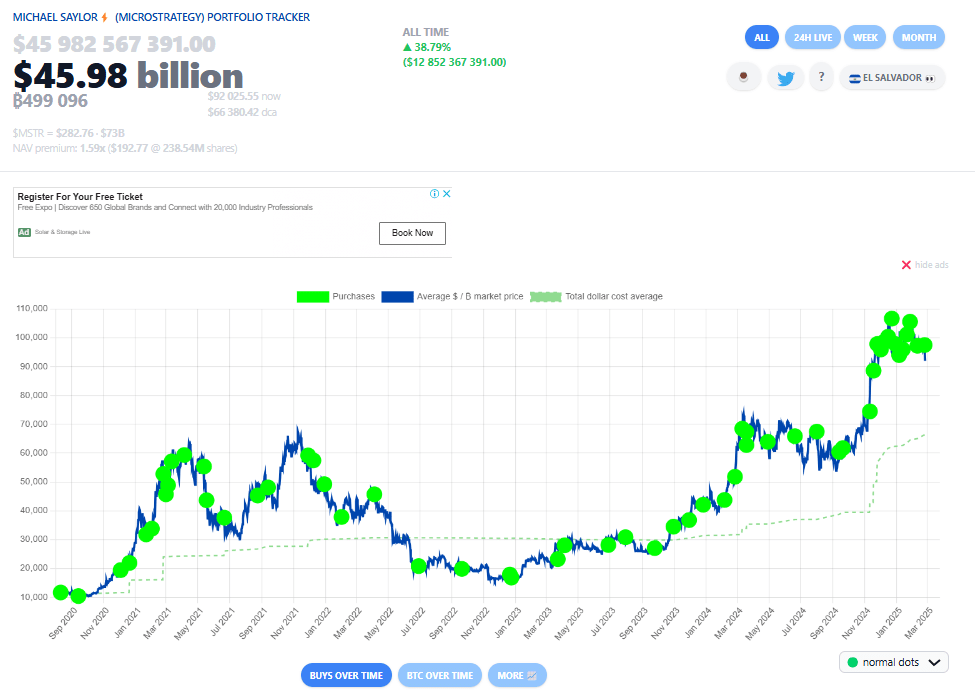Screen dimensions: 975x697
Task: Show the BUYS OVER TIME chart
Action: [x=346, y=675]
